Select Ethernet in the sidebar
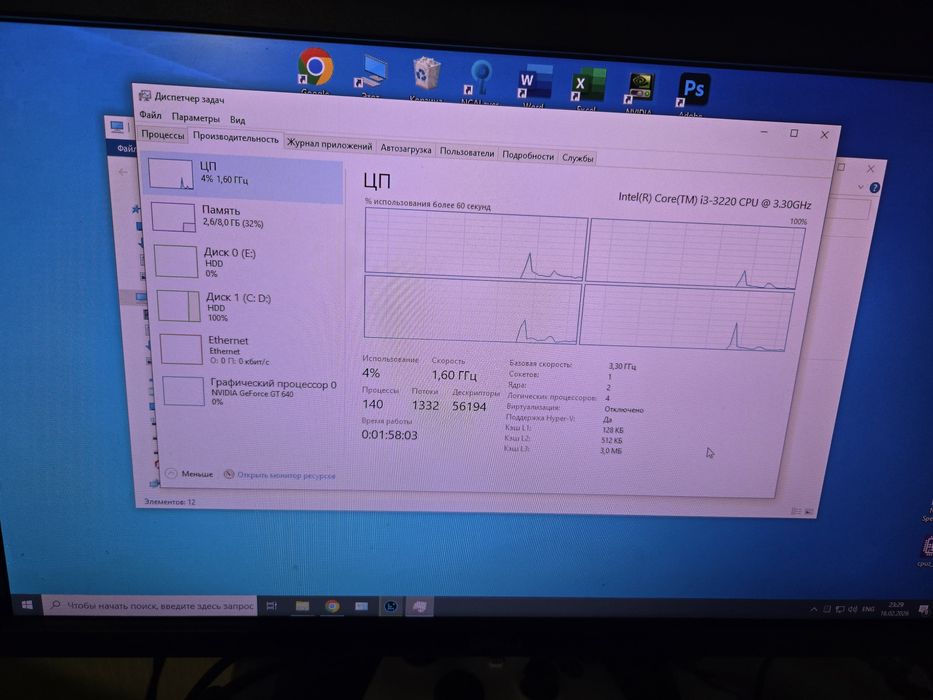933x700 pixels. click(x=252, y=349)
